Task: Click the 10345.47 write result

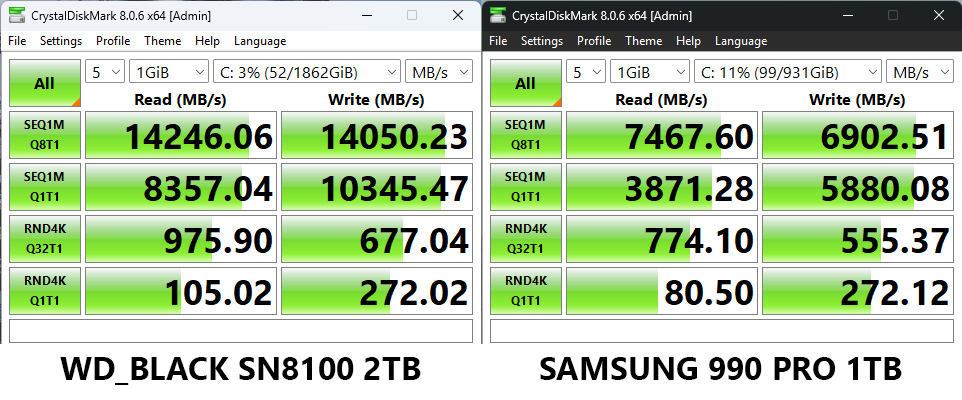Action: coord(377,188)
